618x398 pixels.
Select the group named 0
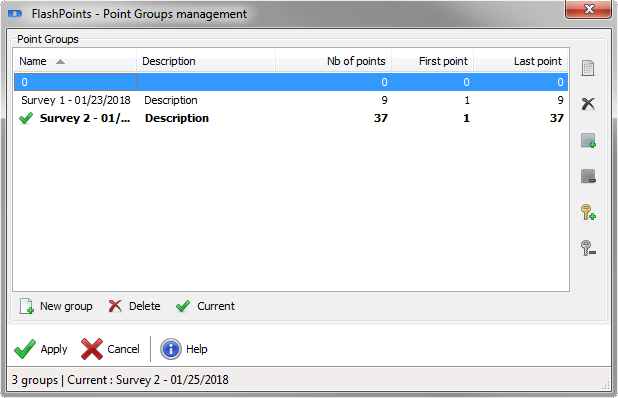click(x=291, y=82)
